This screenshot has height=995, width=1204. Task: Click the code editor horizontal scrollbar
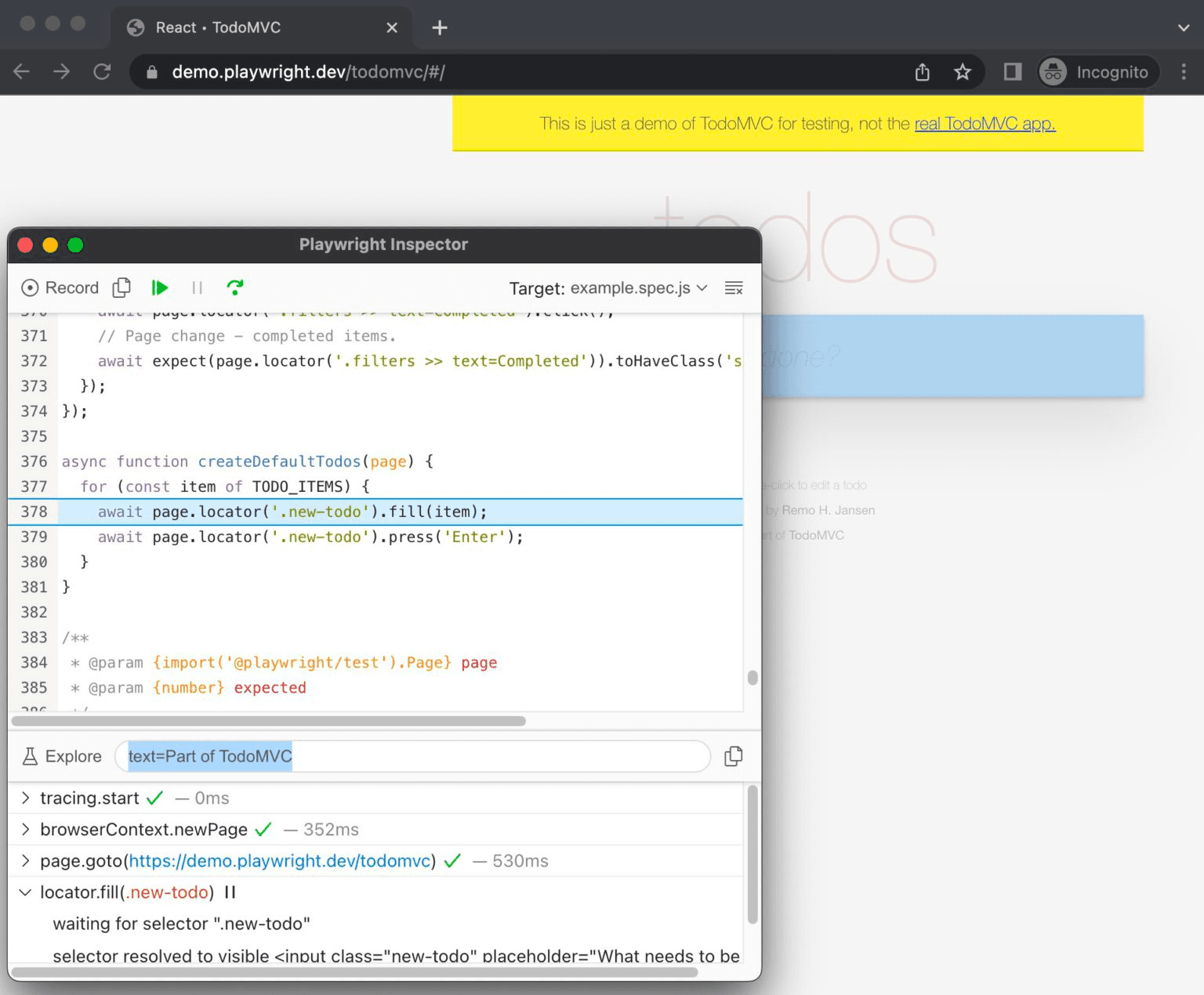point(268,721)
